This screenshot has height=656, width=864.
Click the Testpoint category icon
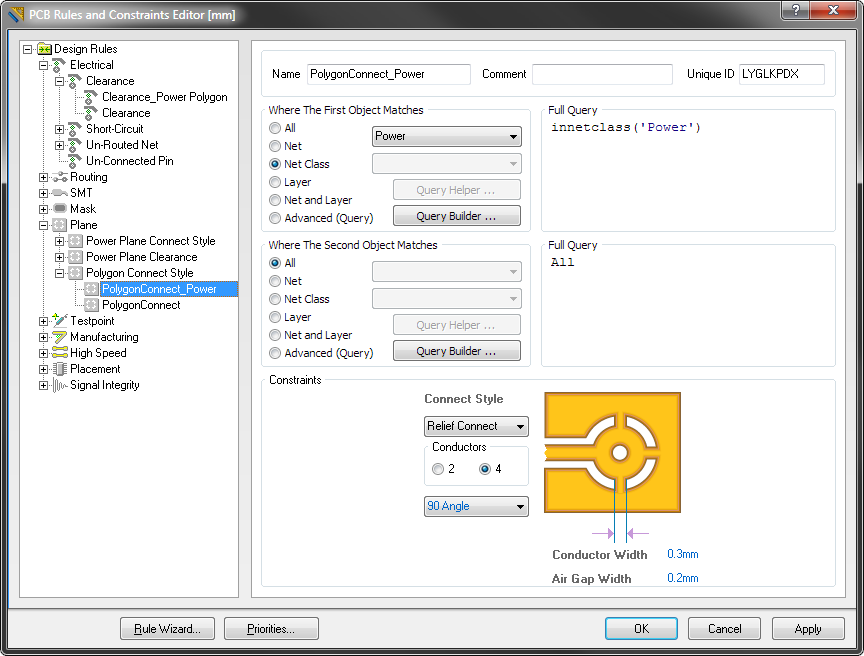pos(60,321)
